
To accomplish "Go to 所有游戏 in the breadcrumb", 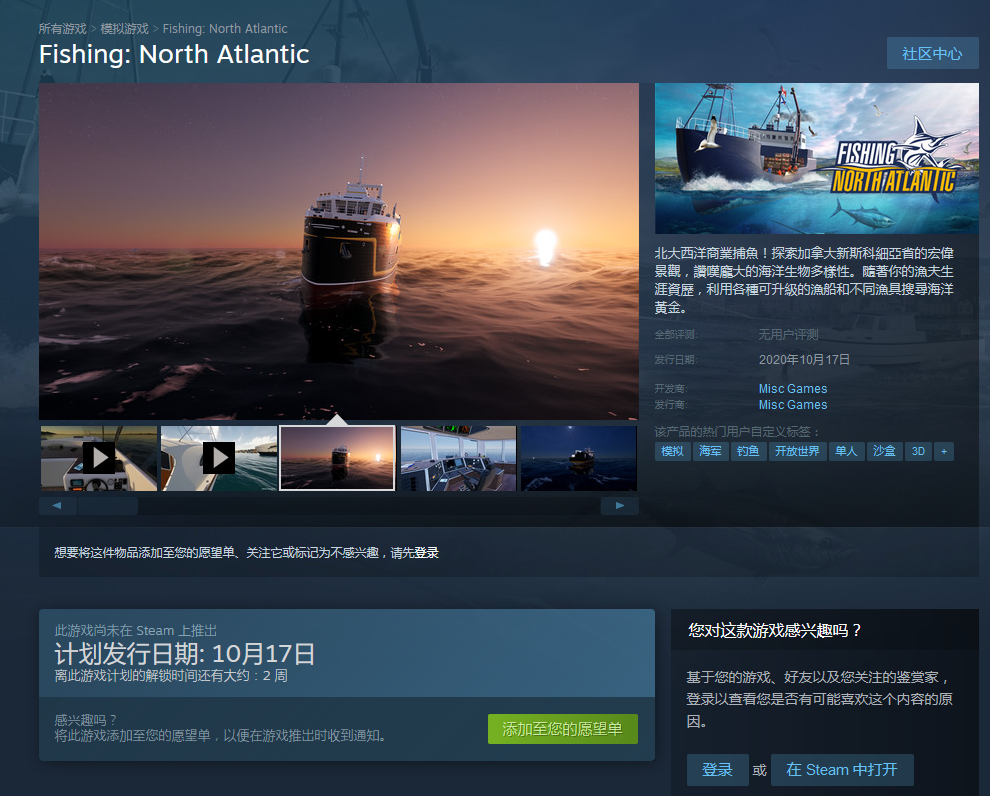I will point(60,28).
